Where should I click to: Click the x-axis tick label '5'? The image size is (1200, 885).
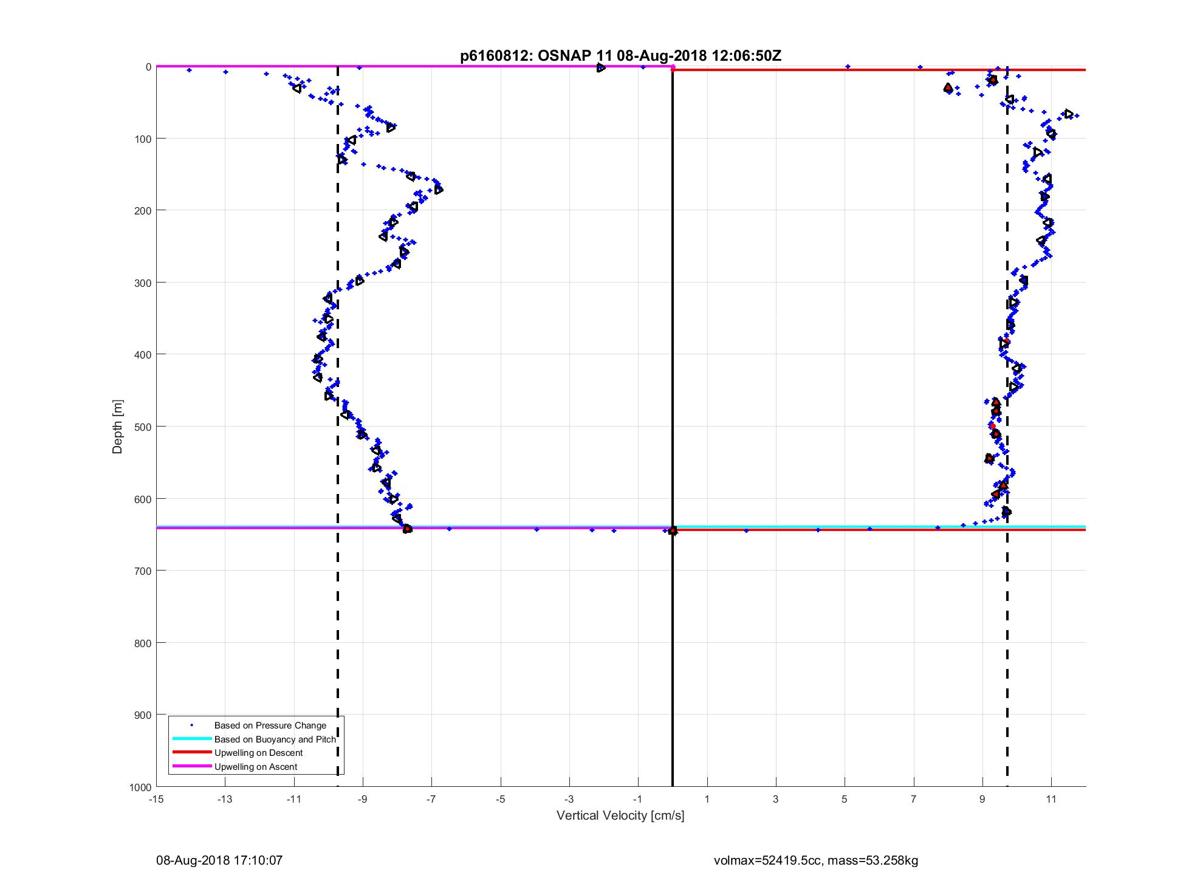pyautogui.click(x=845, y=799)
